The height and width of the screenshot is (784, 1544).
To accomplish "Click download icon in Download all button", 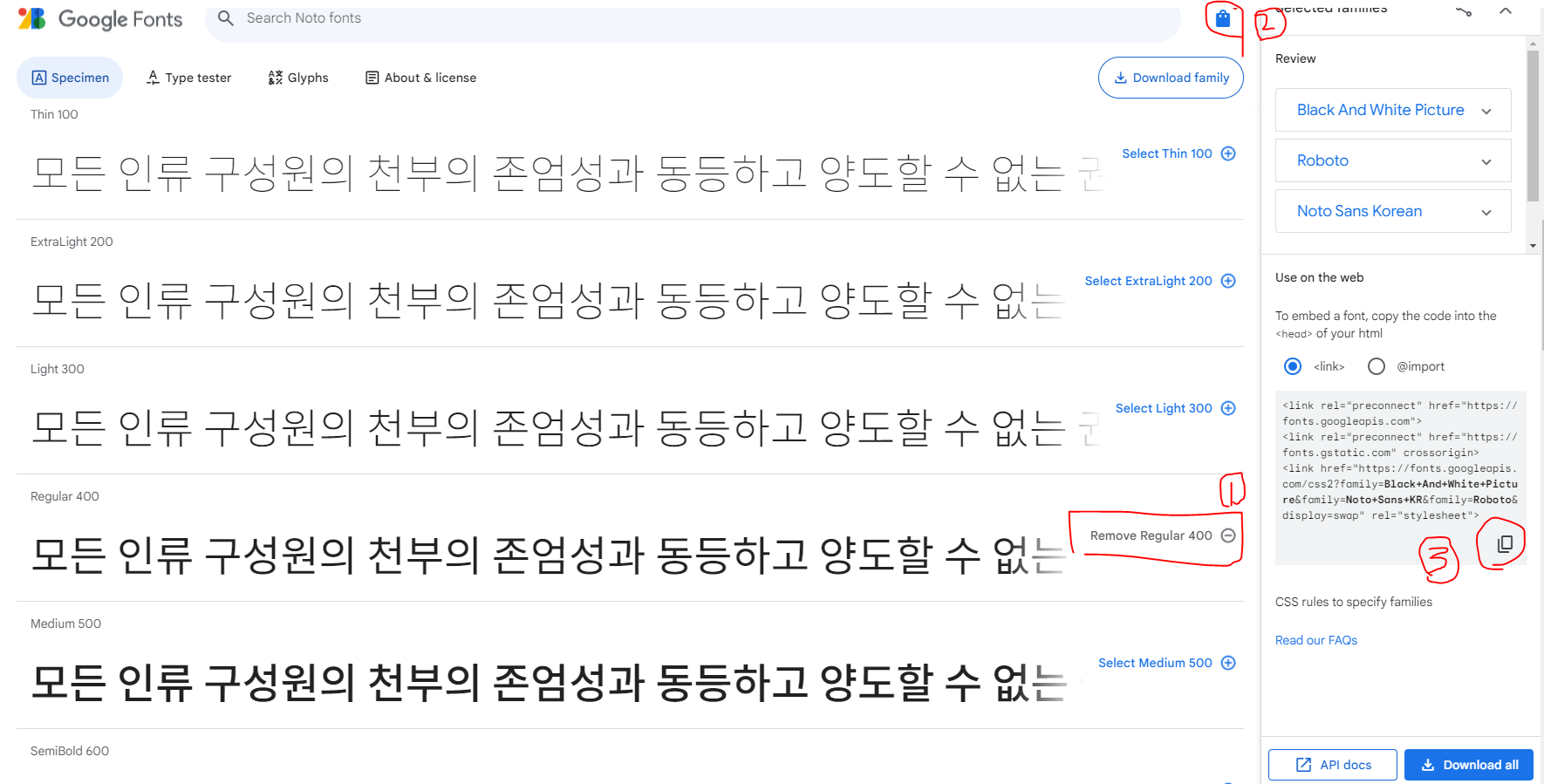I will coord(1428,765).
